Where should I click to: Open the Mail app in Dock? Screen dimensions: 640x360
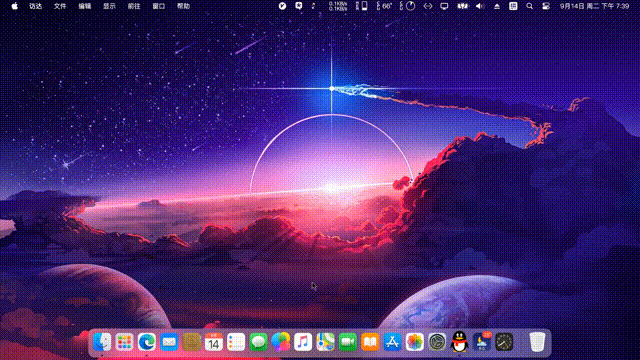(169, 342)
